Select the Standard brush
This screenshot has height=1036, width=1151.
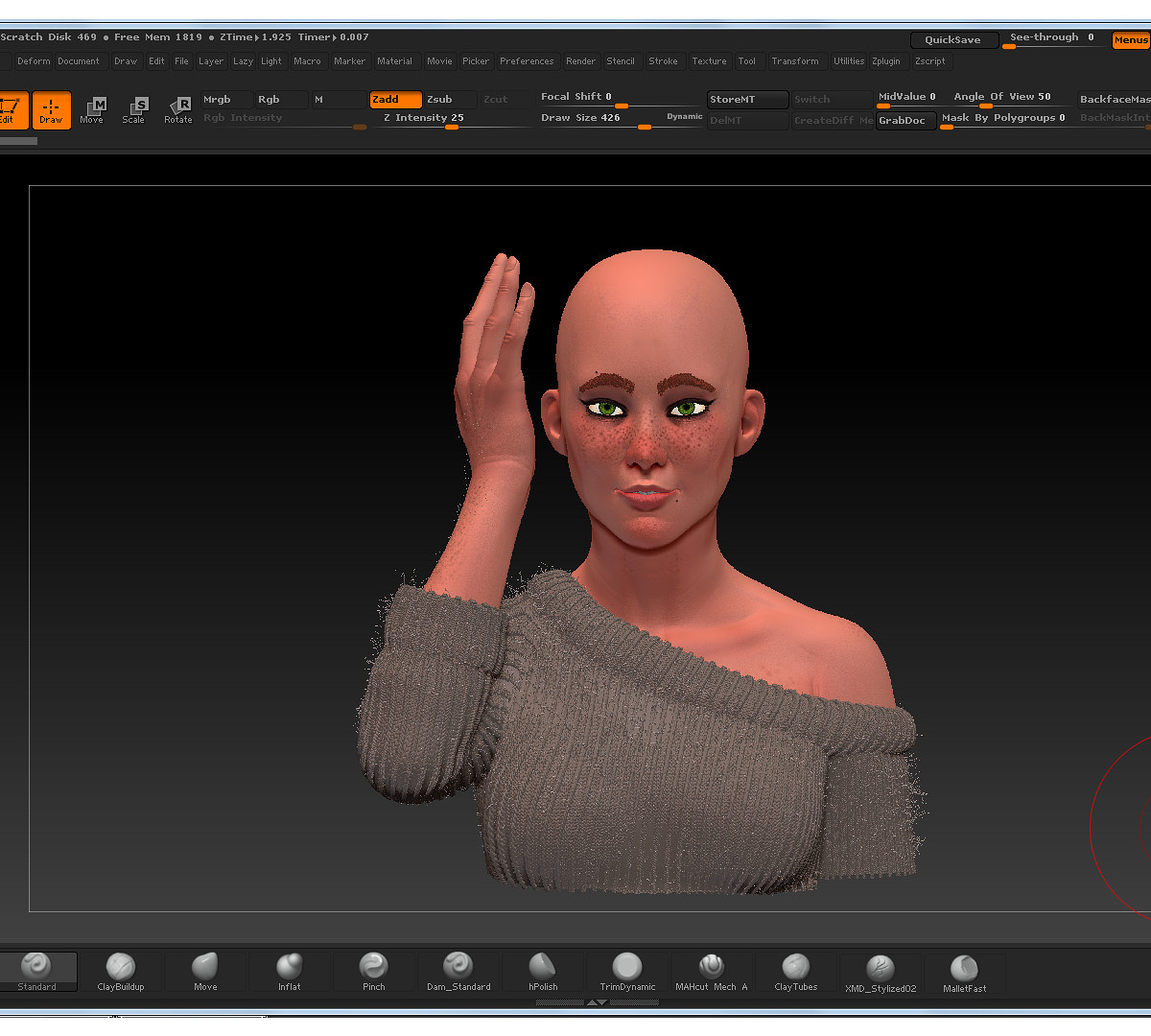pyautogui.click(x=36, y=971)
